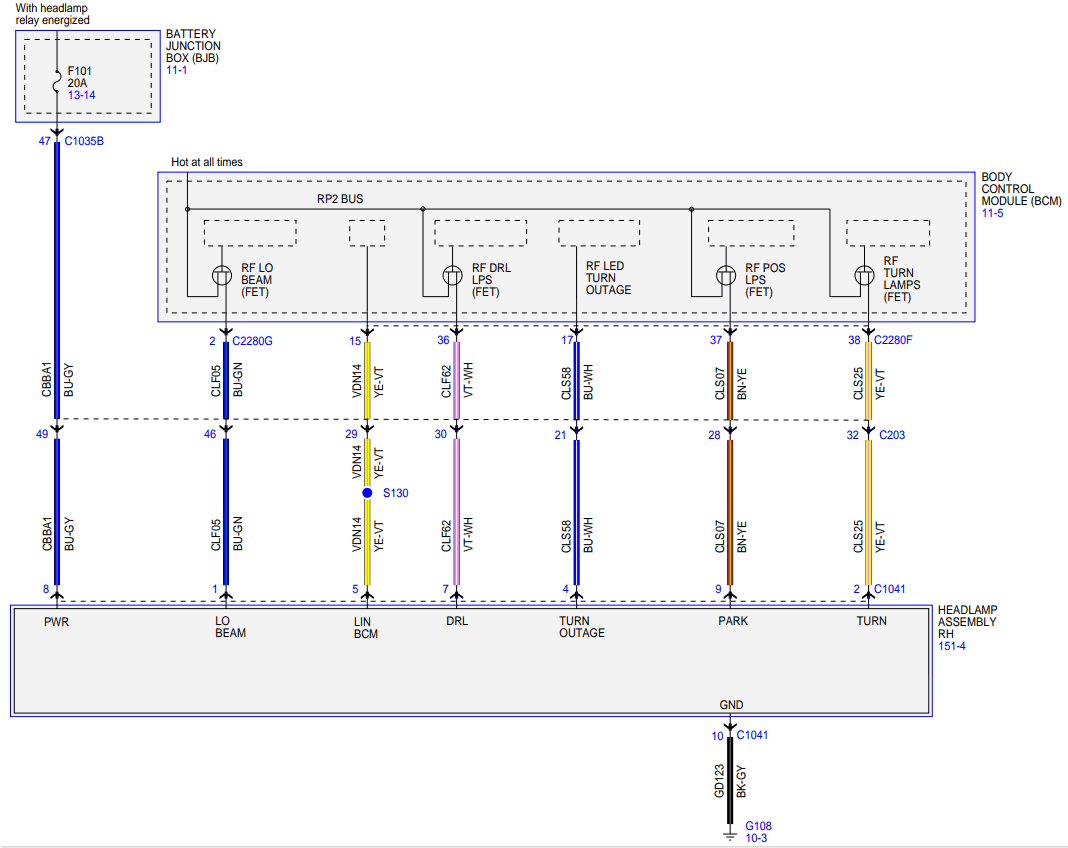Click the RF POS LPS FET symbol
This screenshot has height=848, width=1068.
click(x=726, y=276)
